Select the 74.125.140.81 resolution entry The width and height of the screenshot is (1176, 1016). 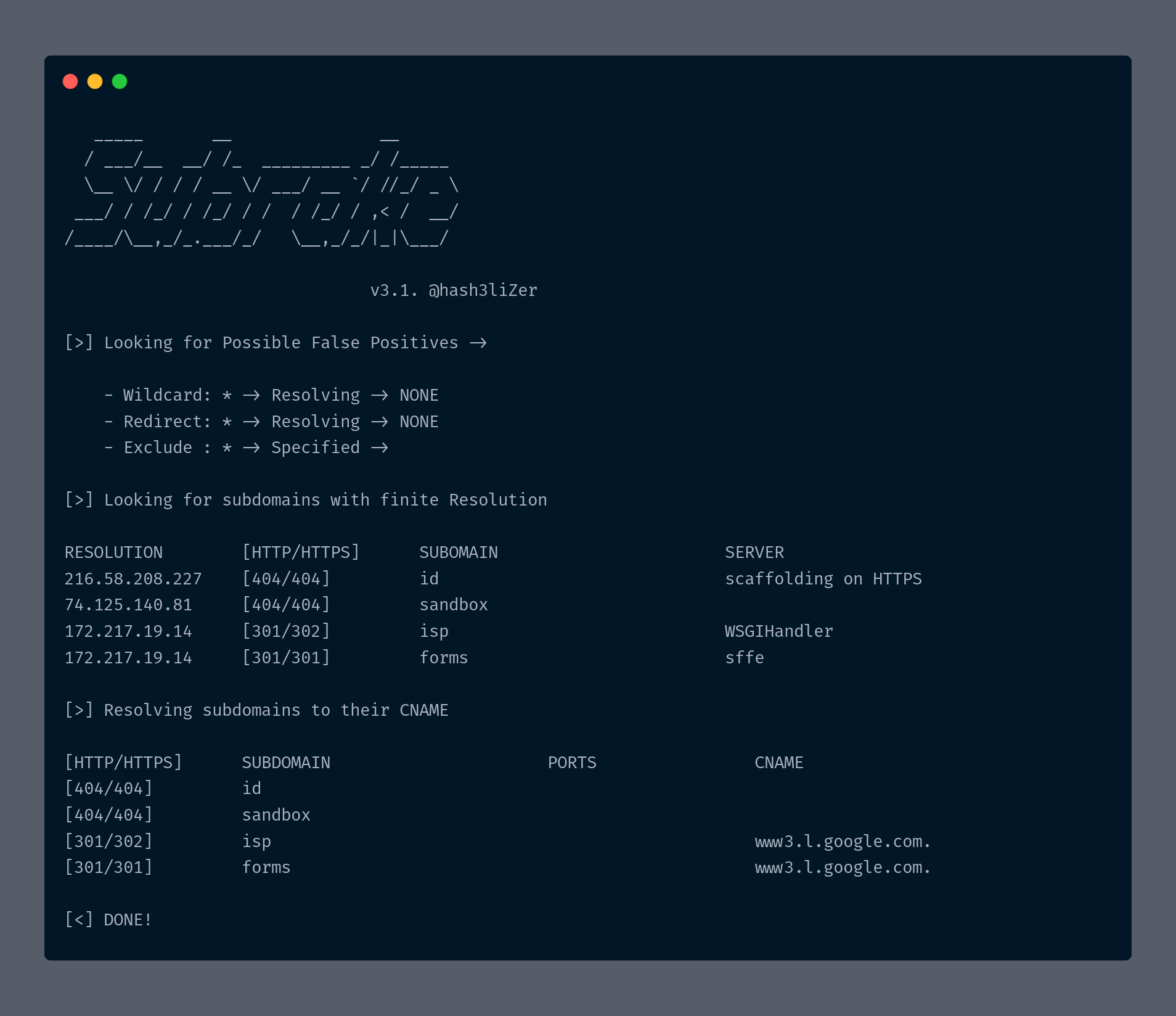(x=128, y=605)
